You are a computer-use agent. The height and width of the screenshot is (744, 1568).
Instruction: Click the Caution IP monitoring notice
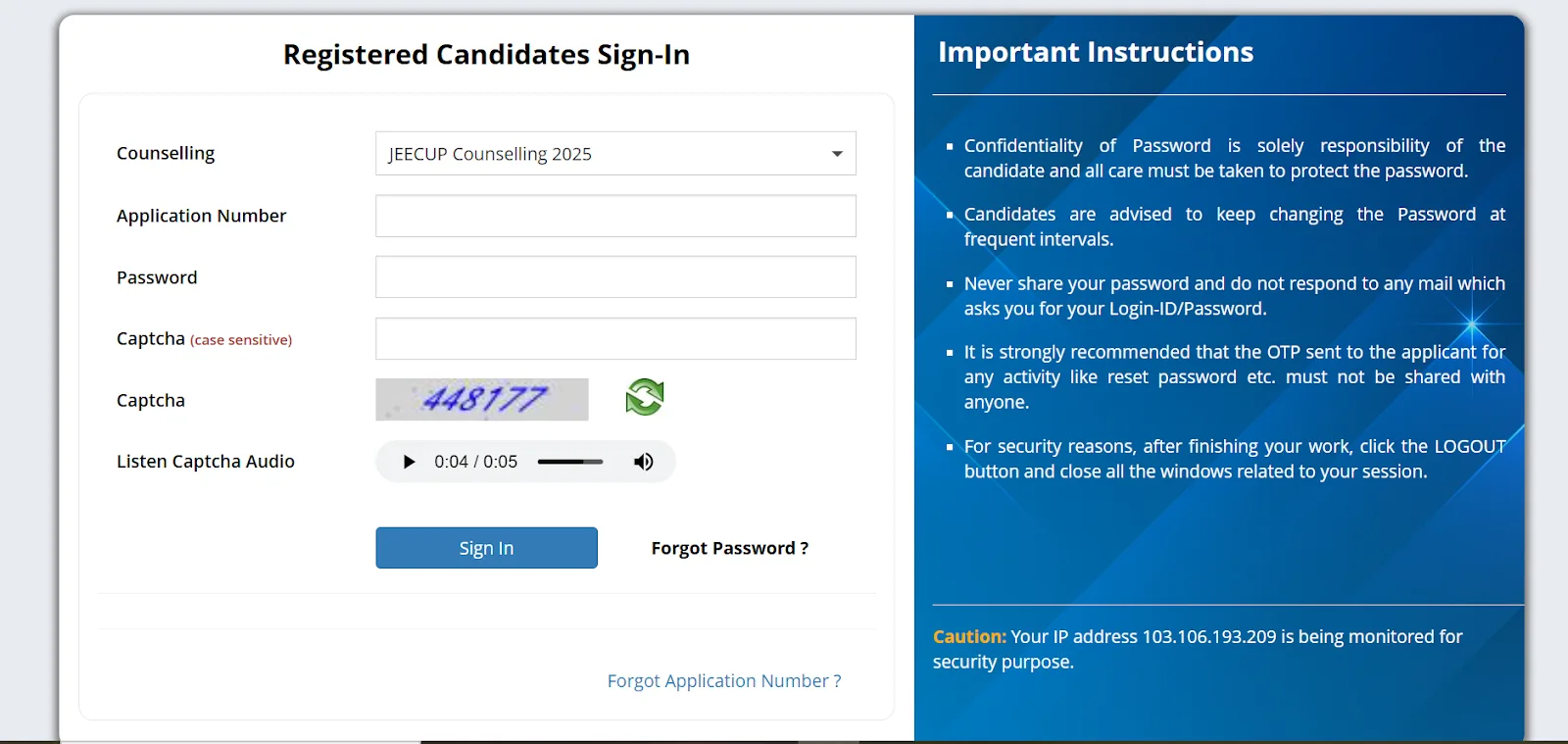tap(1197, 648)
